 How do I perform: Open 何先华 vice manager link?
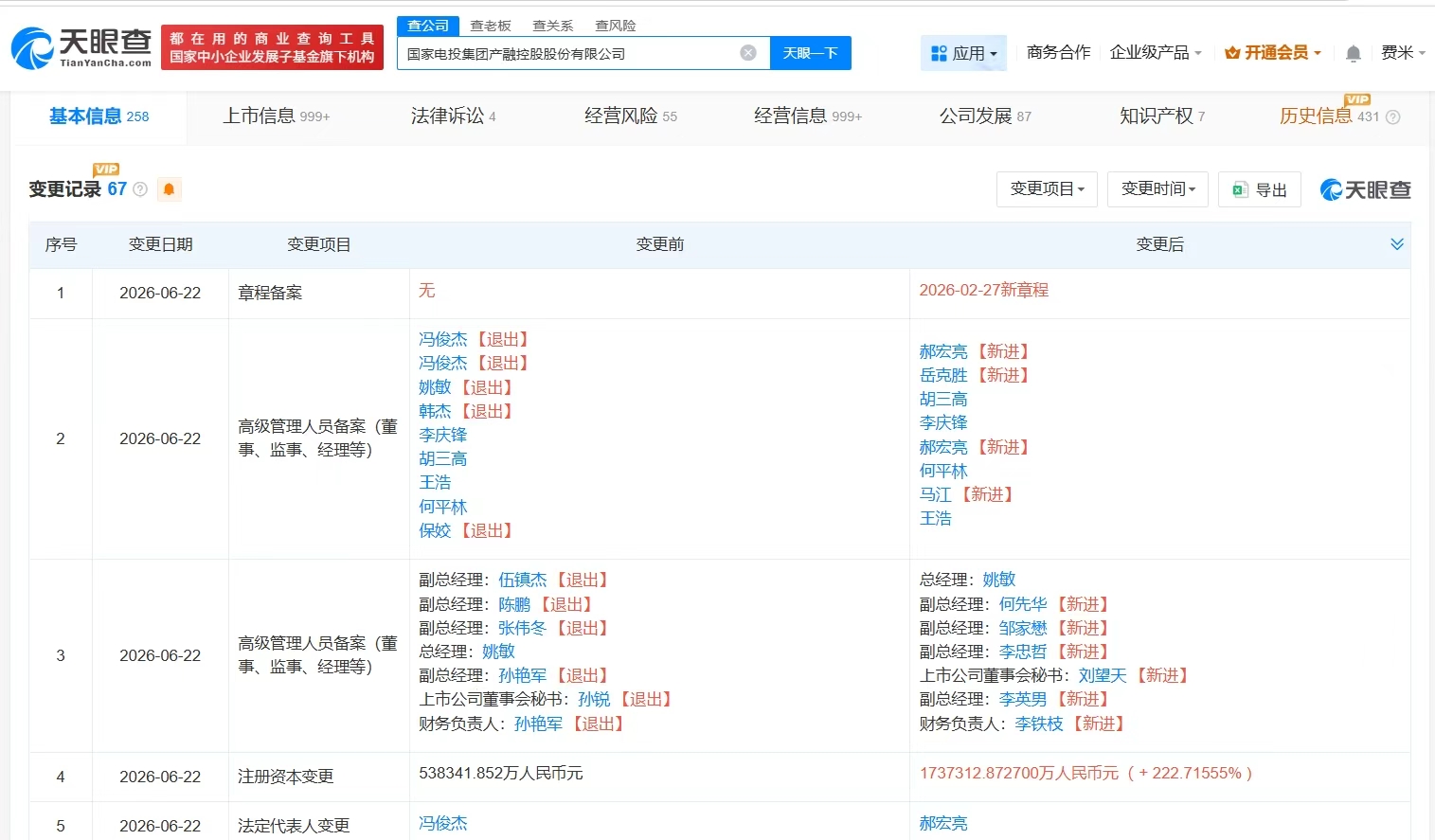pyautogui.click(x=1023, y=604)
